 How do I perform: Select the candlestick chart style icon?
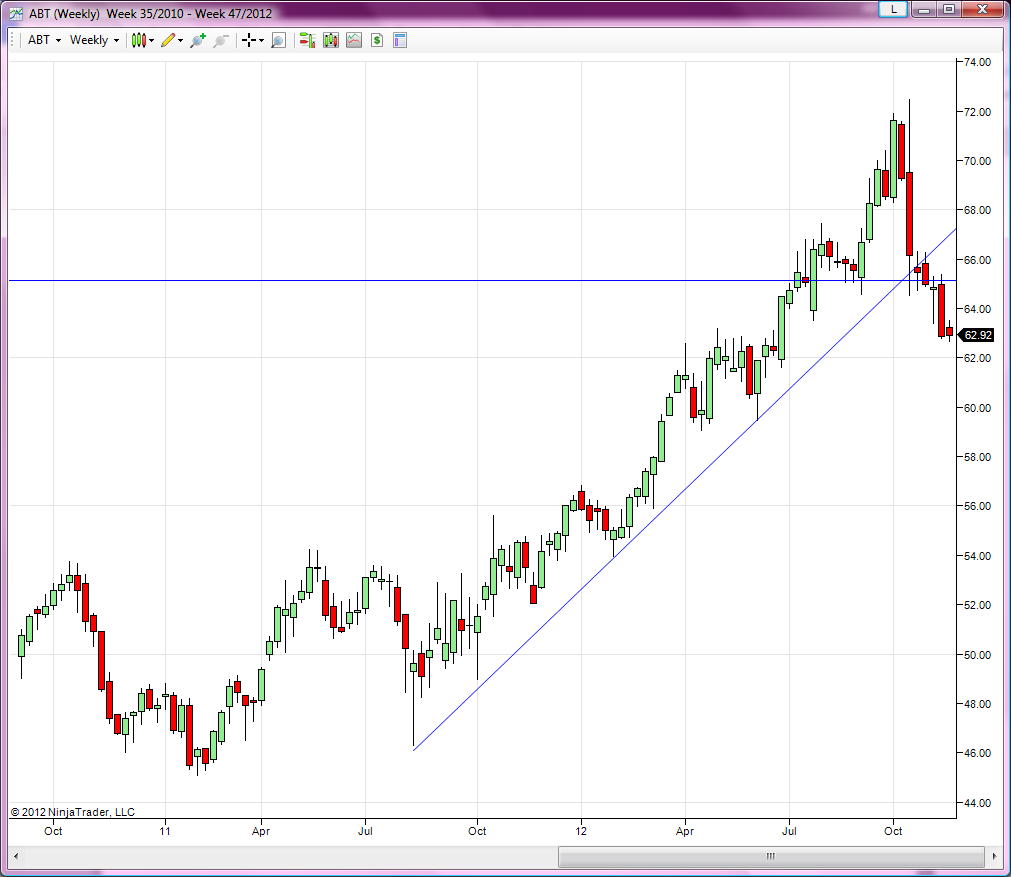tap(138, 40)
